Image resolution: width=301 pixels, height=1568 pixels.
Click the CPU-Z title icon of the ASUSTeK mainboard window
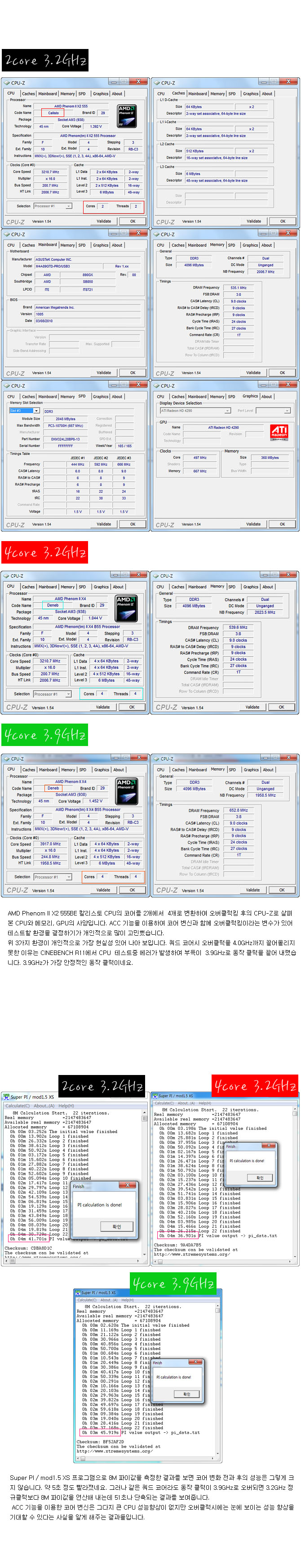coord(7,234)
